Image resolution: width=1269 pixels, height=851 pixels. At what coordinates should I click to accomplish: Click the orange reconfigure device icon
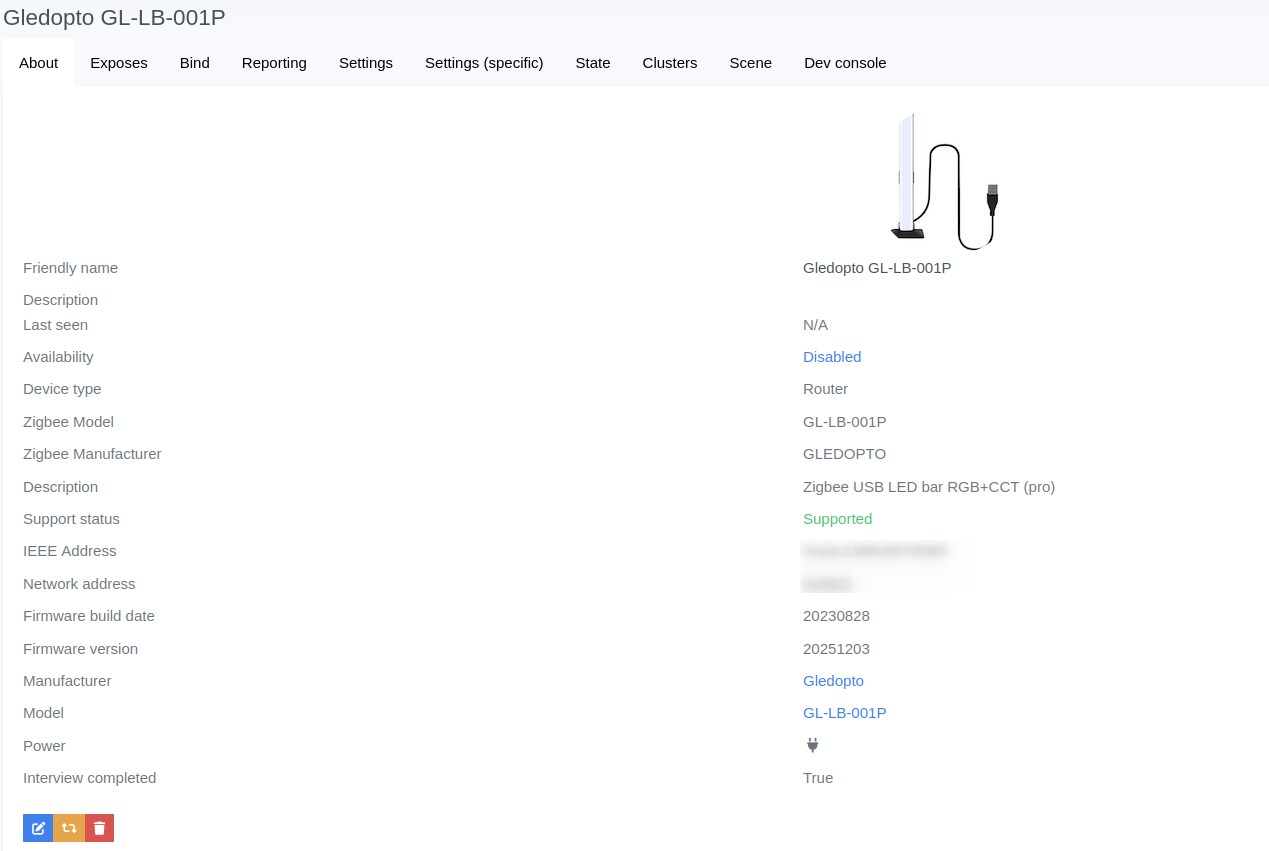click(x=69, y=828)
